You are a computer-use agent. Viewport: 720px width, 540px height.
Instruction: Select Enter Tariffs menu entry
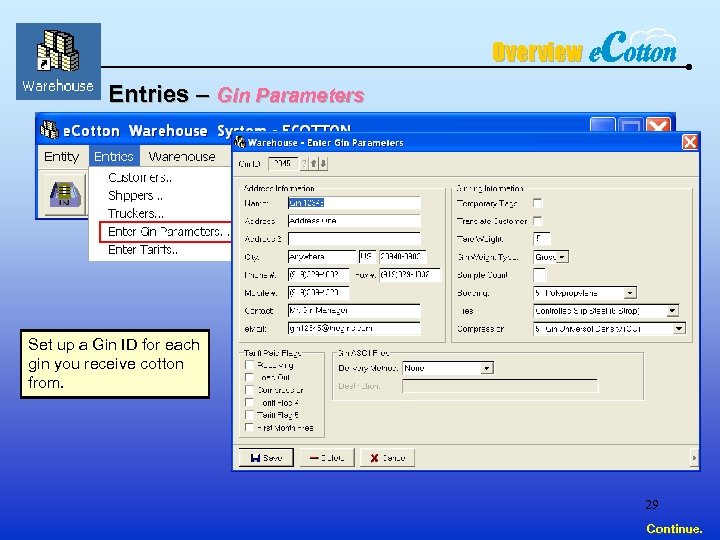pos(143,250)
